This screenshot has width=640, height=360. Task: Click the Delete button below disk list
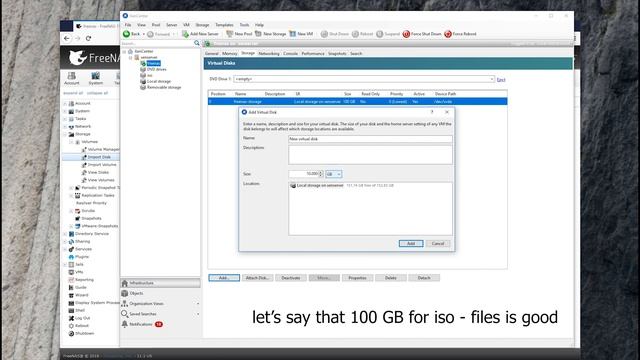click(x=391, y=278)
